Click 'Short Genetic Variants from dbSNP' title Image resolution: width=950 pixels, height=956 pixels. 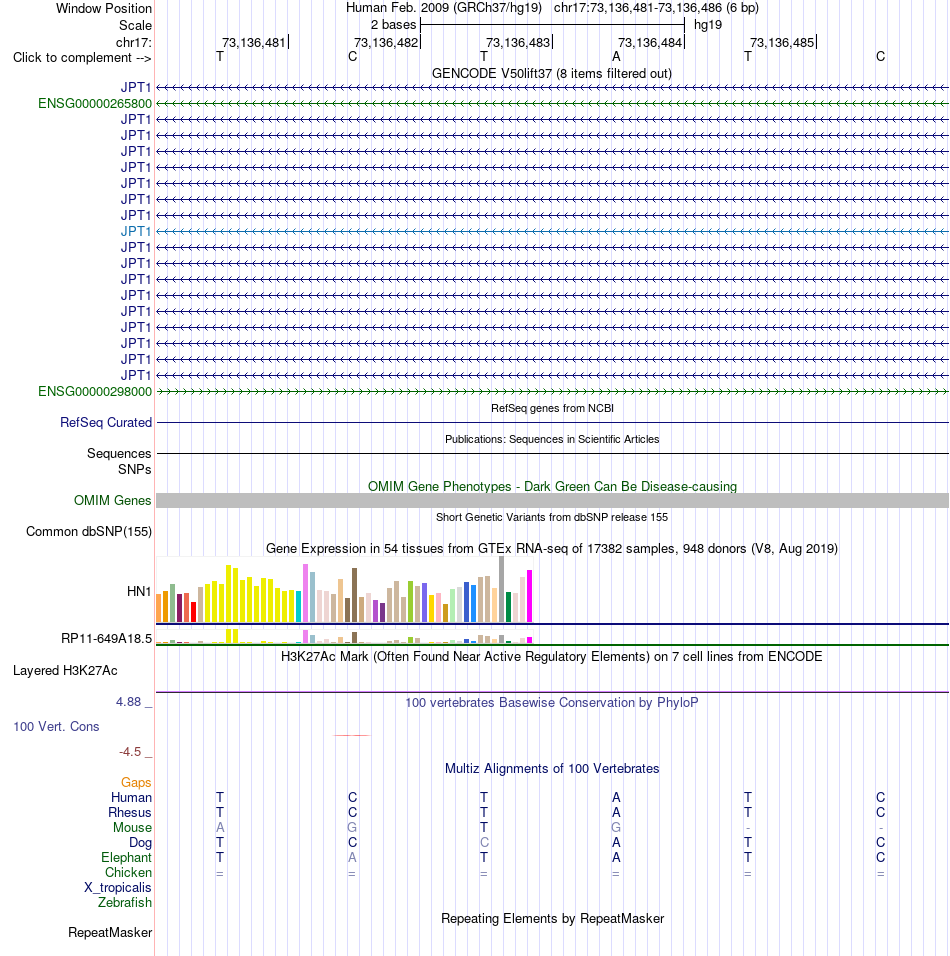tap(552, 518)
